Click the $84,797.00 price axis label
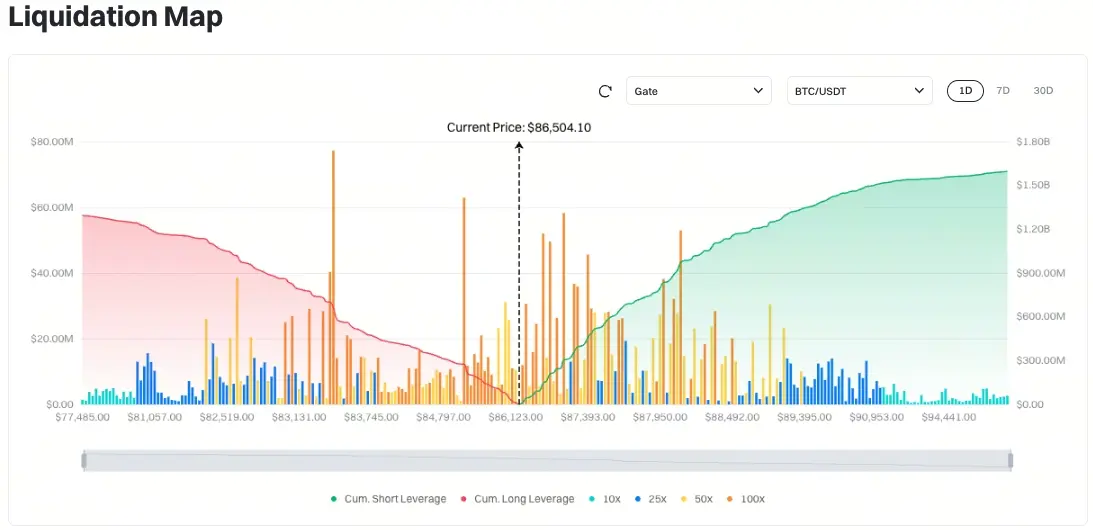Screen dimensions: 1093x530 443,417
